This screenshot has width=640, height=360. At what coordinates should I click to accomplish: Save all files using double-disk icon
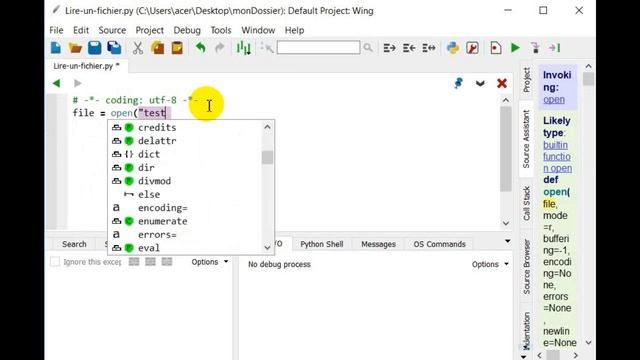[114, 48]
